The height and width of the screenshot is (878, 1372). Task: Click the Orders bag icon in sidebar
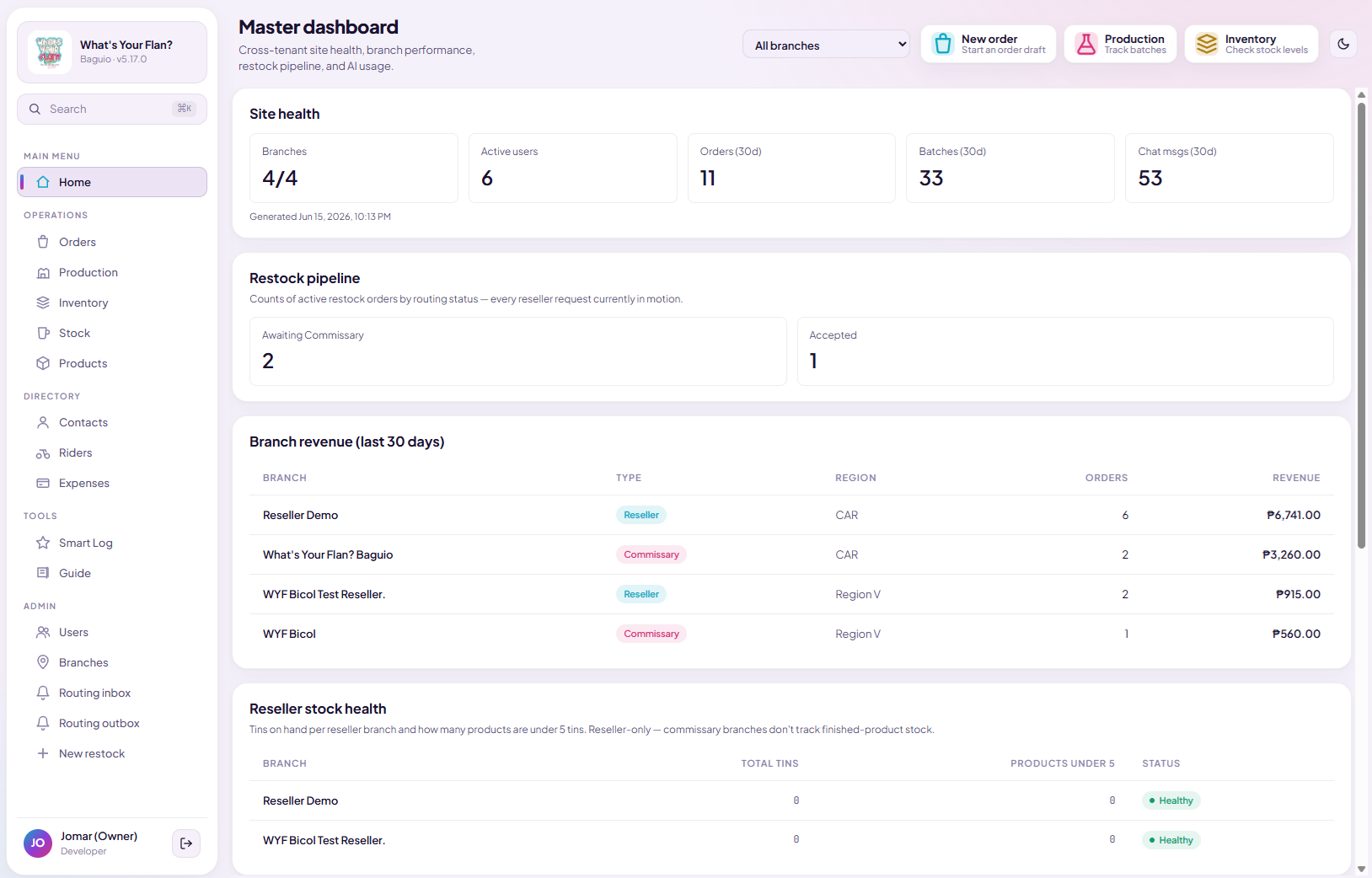pyautogui.click(x=43, y=242)
